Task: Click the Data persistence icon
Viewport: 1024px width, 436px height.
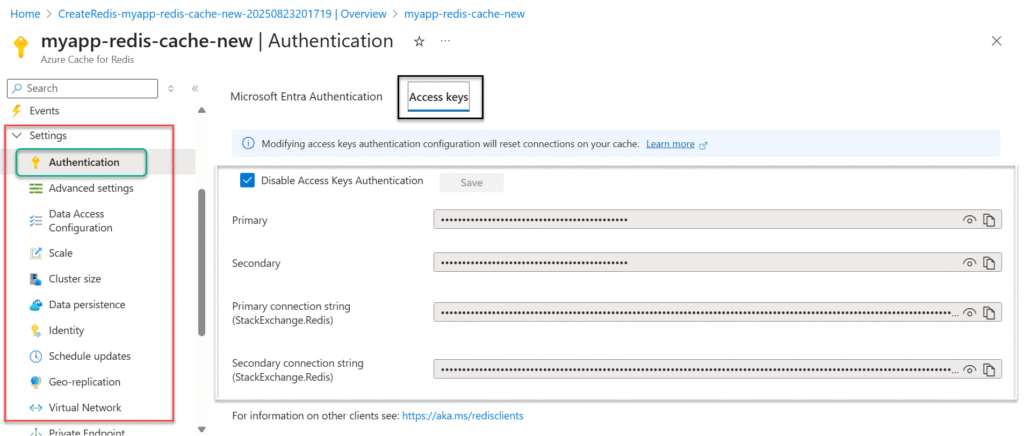Action: point(36,305)
